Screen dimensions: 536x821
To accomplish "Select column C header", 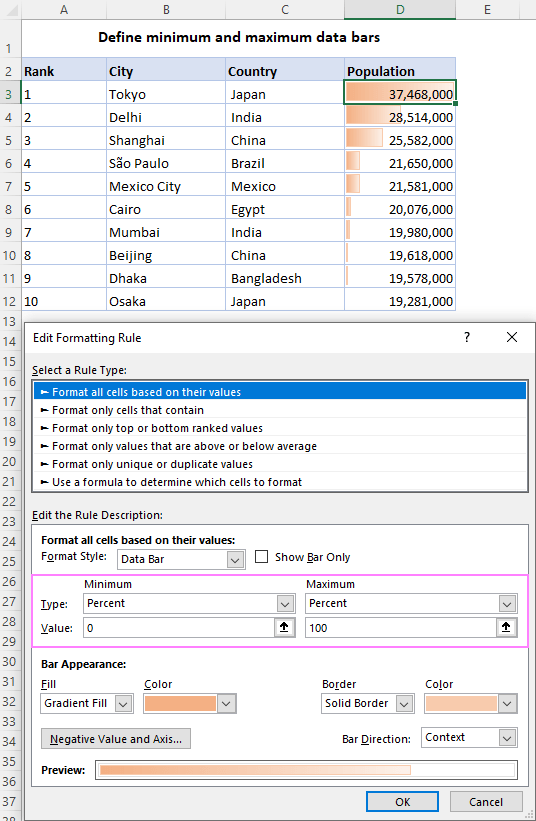I will (x=285, y=9).
